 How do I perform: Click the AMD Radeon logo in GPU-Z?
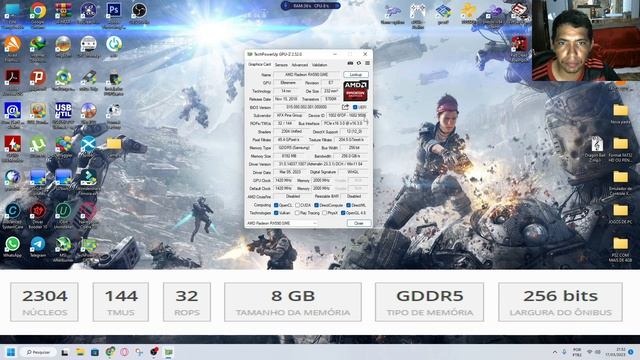356,91
